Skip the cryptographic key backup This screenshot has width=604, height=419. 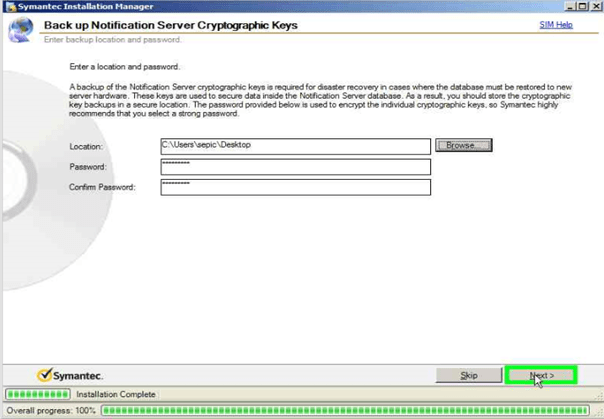tap(468, 375)
